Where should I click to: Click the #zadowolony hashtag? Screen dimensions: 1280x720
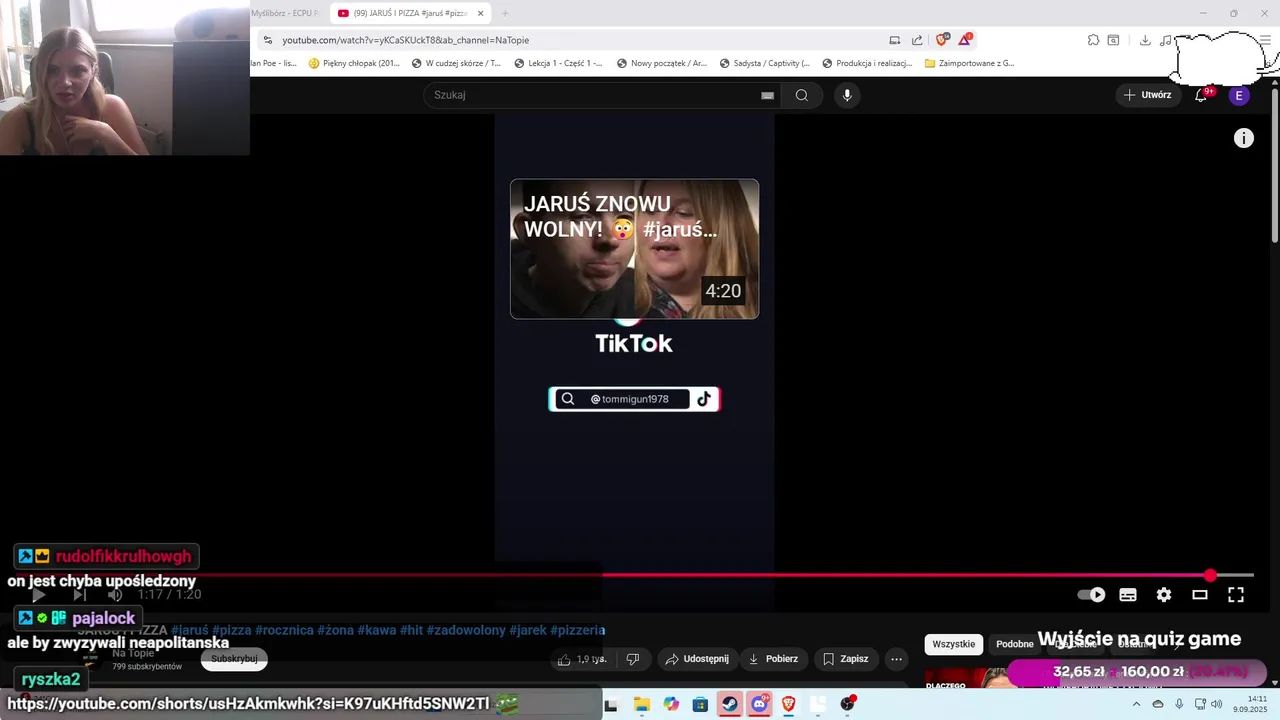click(x=466, y=630)
